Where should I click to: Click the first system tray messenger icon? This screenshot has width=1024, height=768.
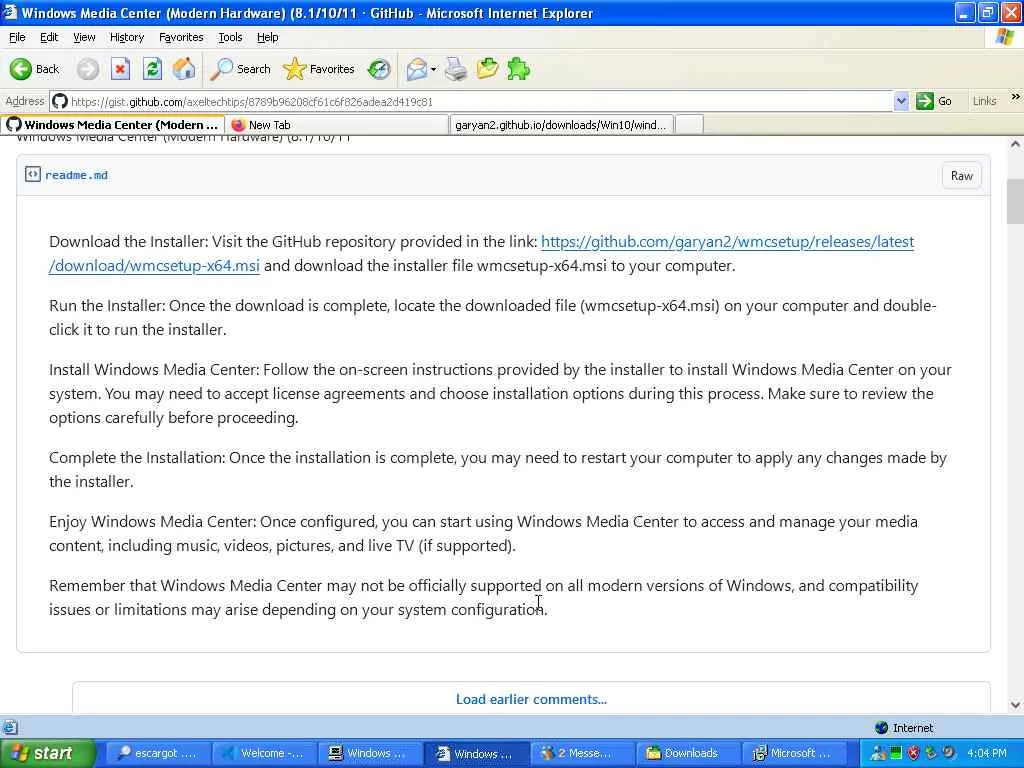point(878,753)
